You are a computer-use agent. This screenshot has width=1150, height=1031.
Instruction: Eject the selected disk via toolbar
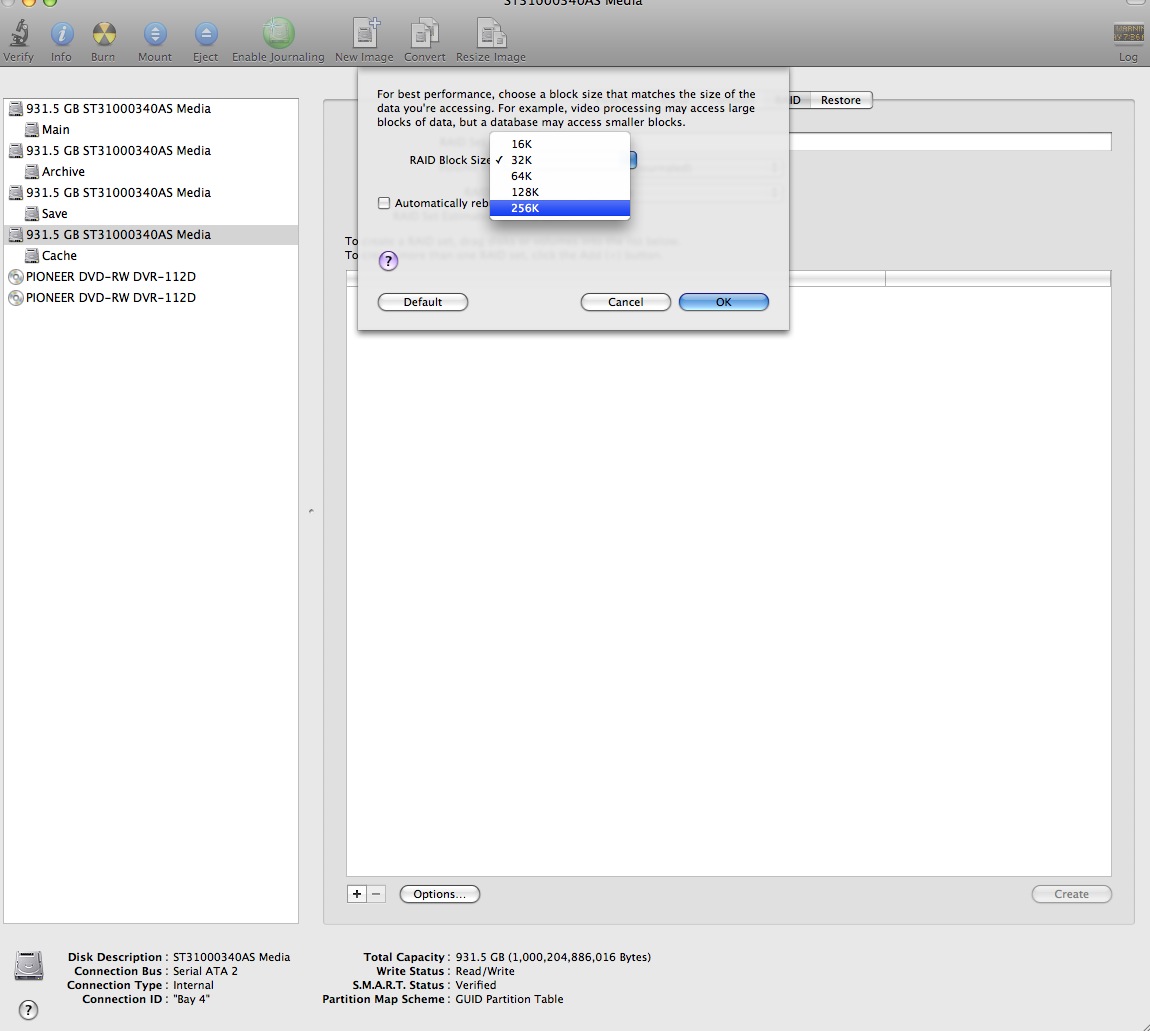[205, 34]
